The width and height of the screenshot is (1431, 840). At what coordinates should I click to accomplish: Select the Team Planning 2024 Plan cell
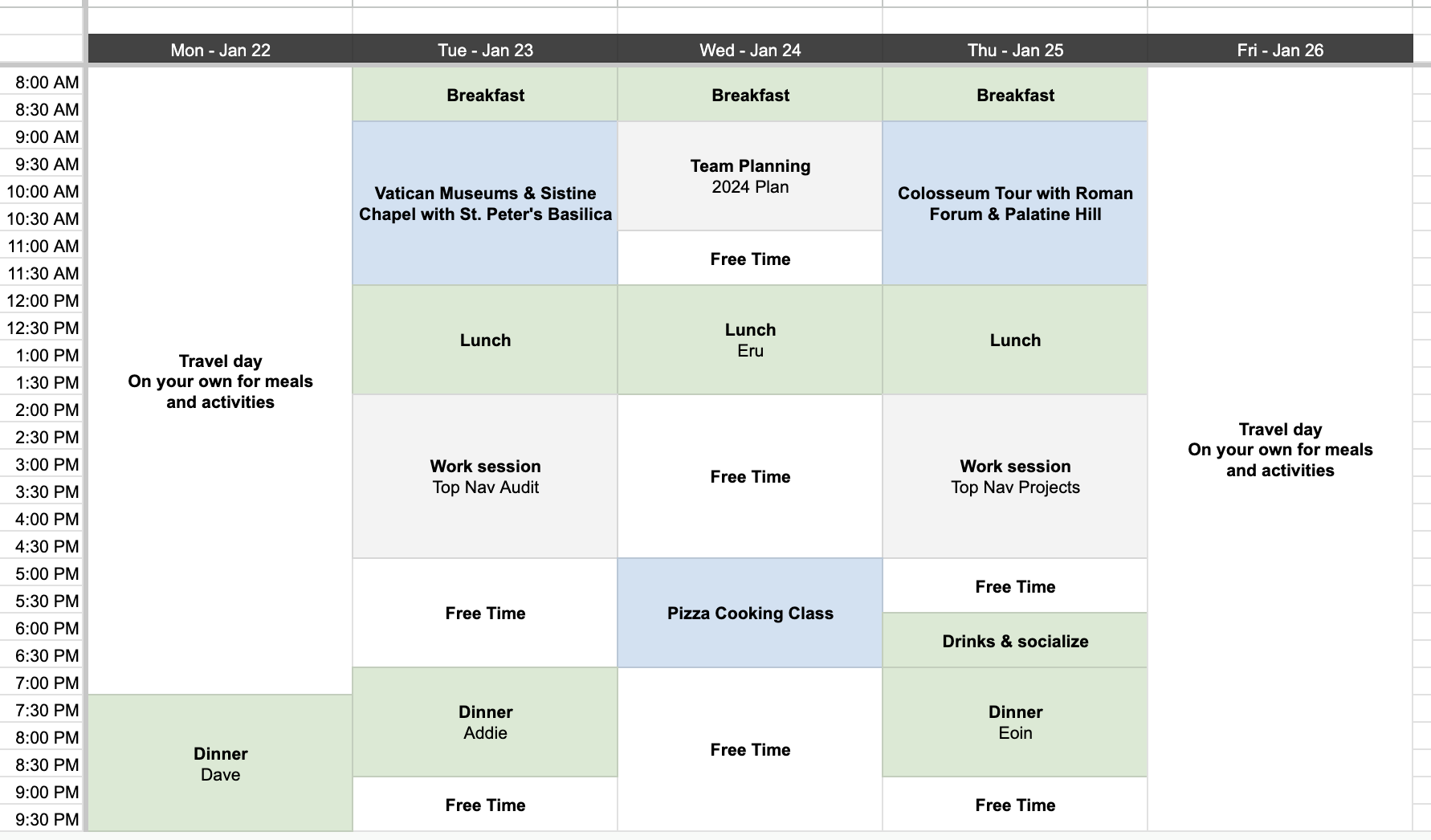click(x=750, y=176)
